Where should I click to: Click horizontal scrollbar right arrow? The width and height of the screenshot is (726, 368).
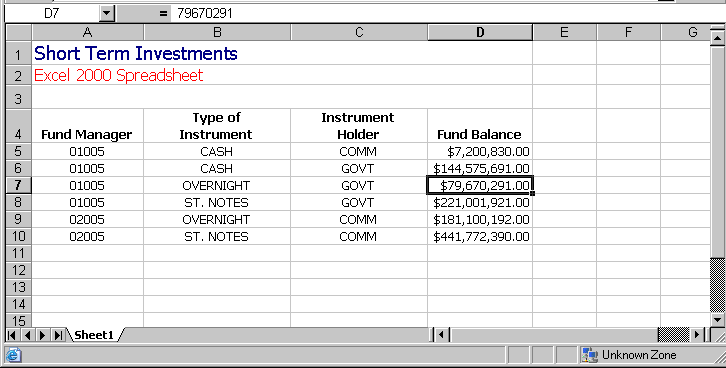(x=697, y=334)
